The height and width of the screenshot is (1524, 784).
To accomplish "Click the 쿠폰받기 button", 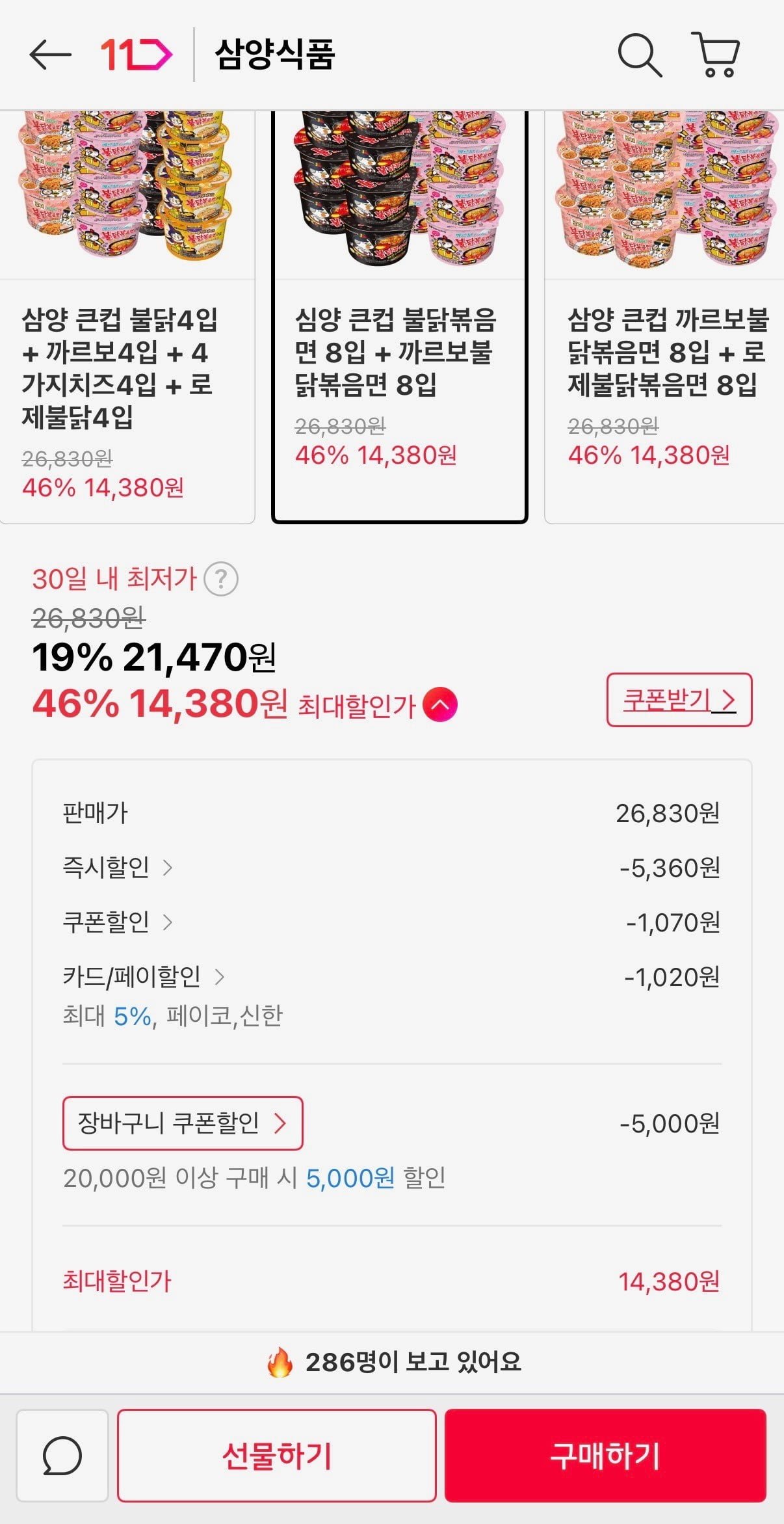I will pyautogui.click(x=679, y=700).
